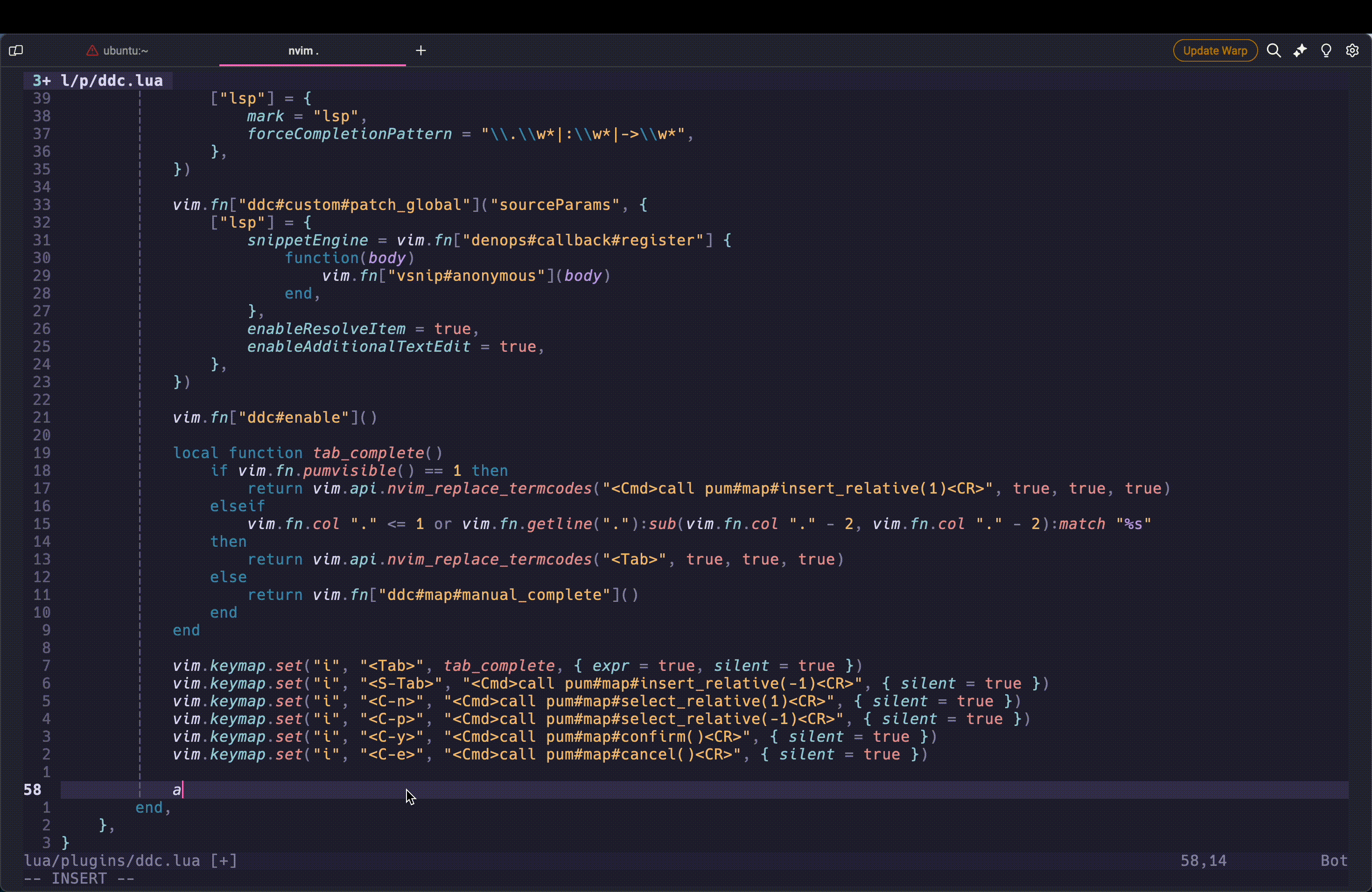This screenshot has width=1372, height=892.
Task: Click expr = true option in Tab keymap
Action: [x=644, y=666]
